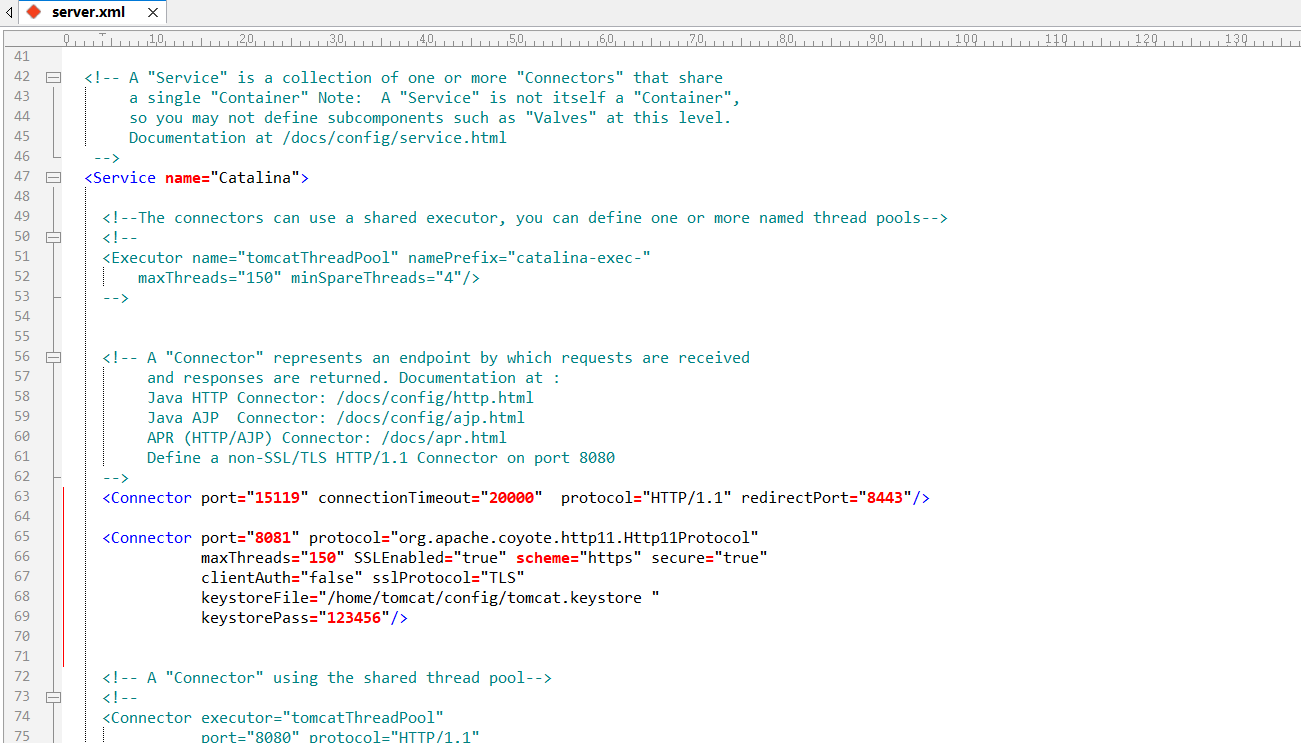The height and width of the screenshot is (743, 1301).
Task: Click executor="tomcatThreadPool" on line 74
Action: [322, 718]
